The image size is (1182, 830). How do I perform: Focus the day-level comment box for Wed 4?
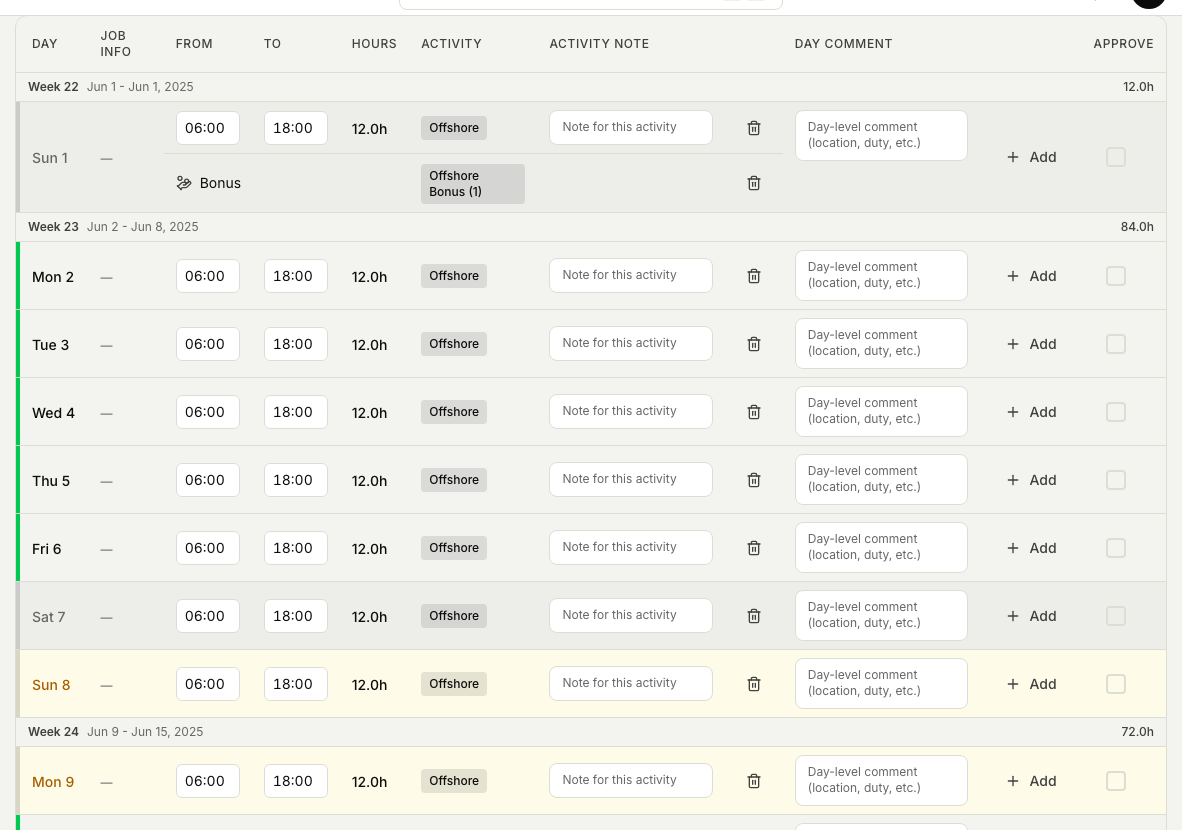[881, 412]
